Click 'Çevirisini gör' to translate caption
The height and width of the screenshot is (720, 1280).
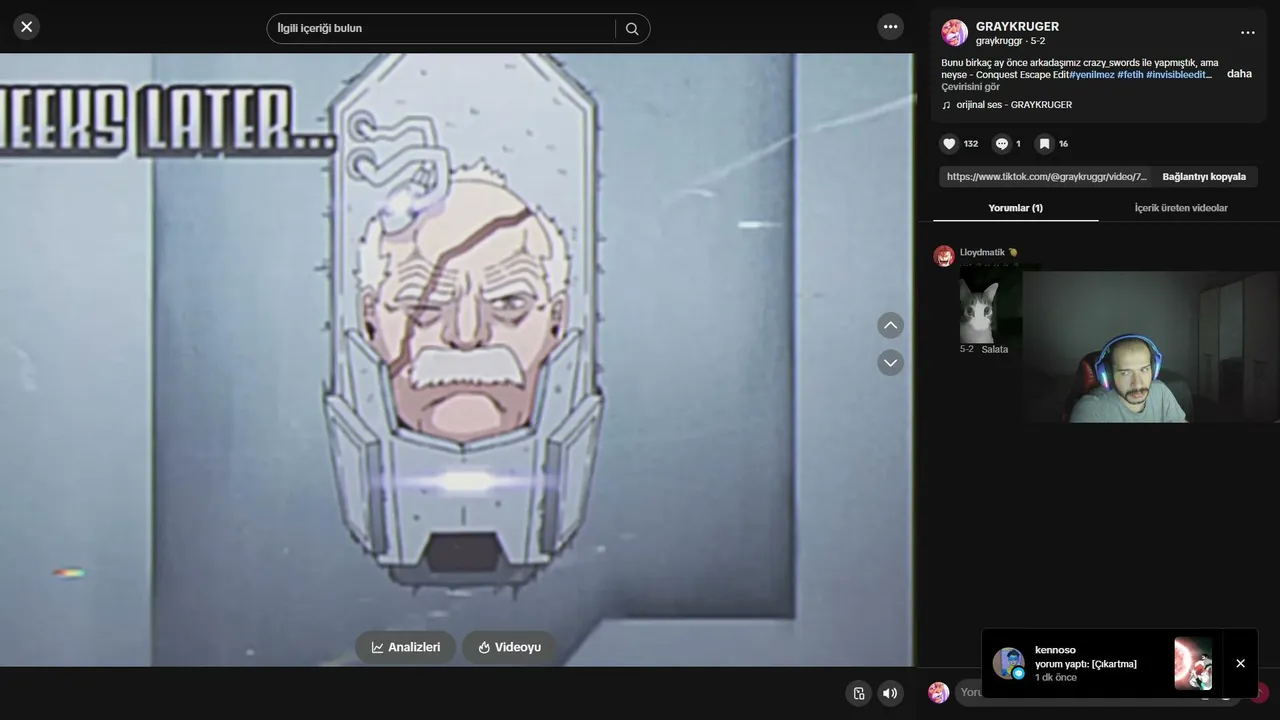(970, 87)
